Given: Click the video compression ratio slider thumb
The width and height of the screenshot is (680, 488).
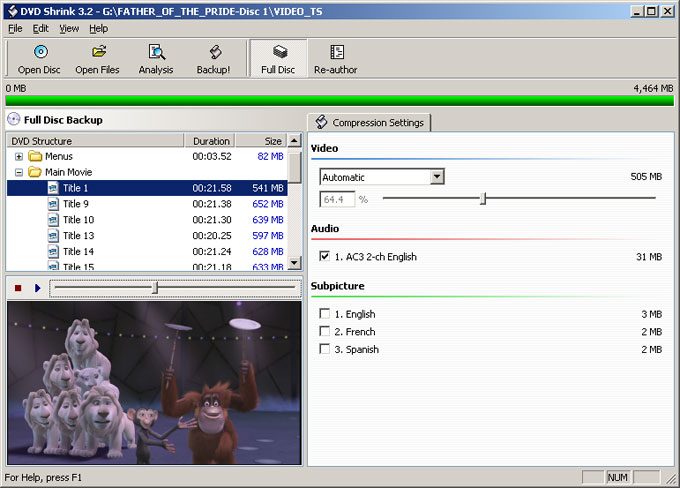Looking at the screenshot, I should (483, 199).
